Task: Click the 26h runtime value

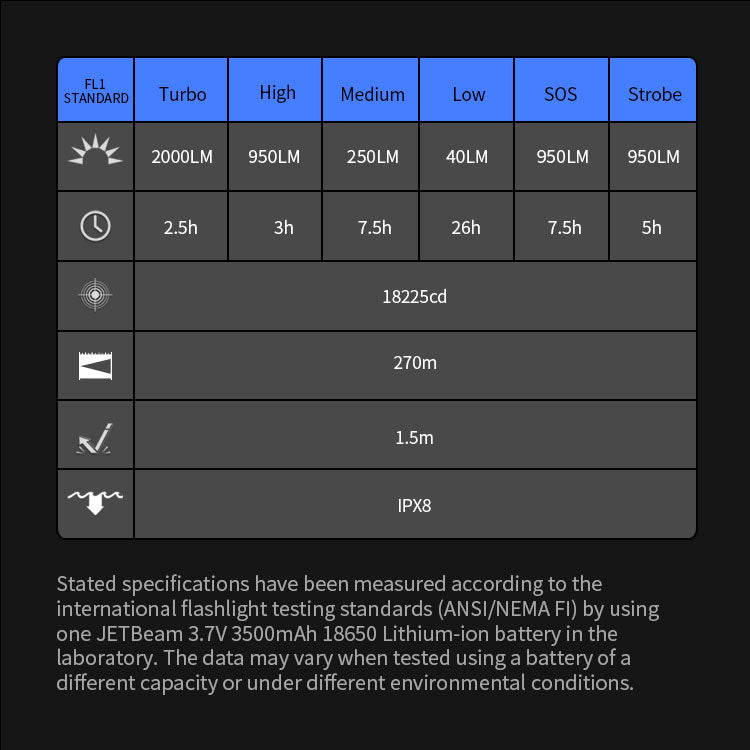Action: pos(466,228)
